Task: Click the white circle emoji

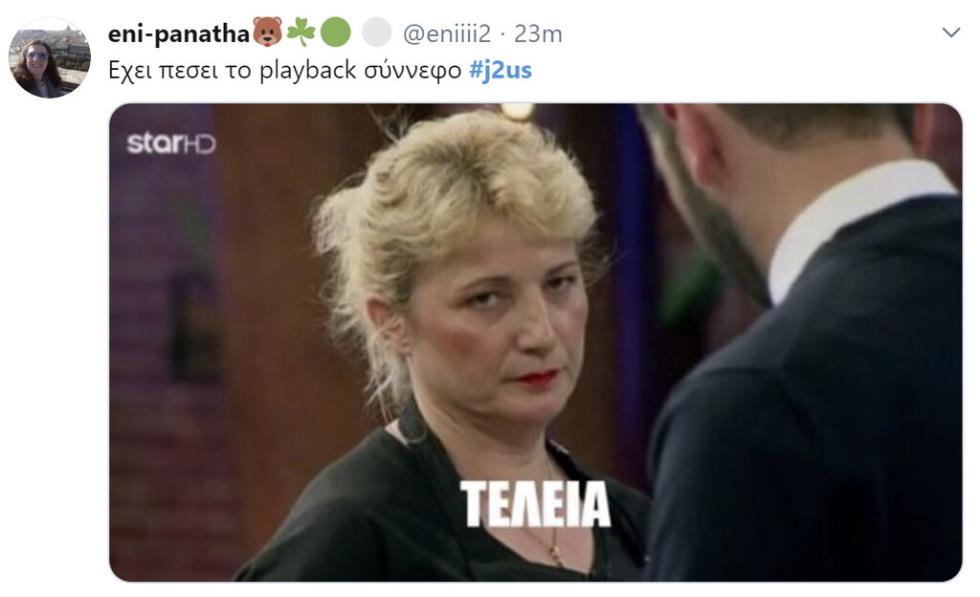Action: tap(377, 33)
